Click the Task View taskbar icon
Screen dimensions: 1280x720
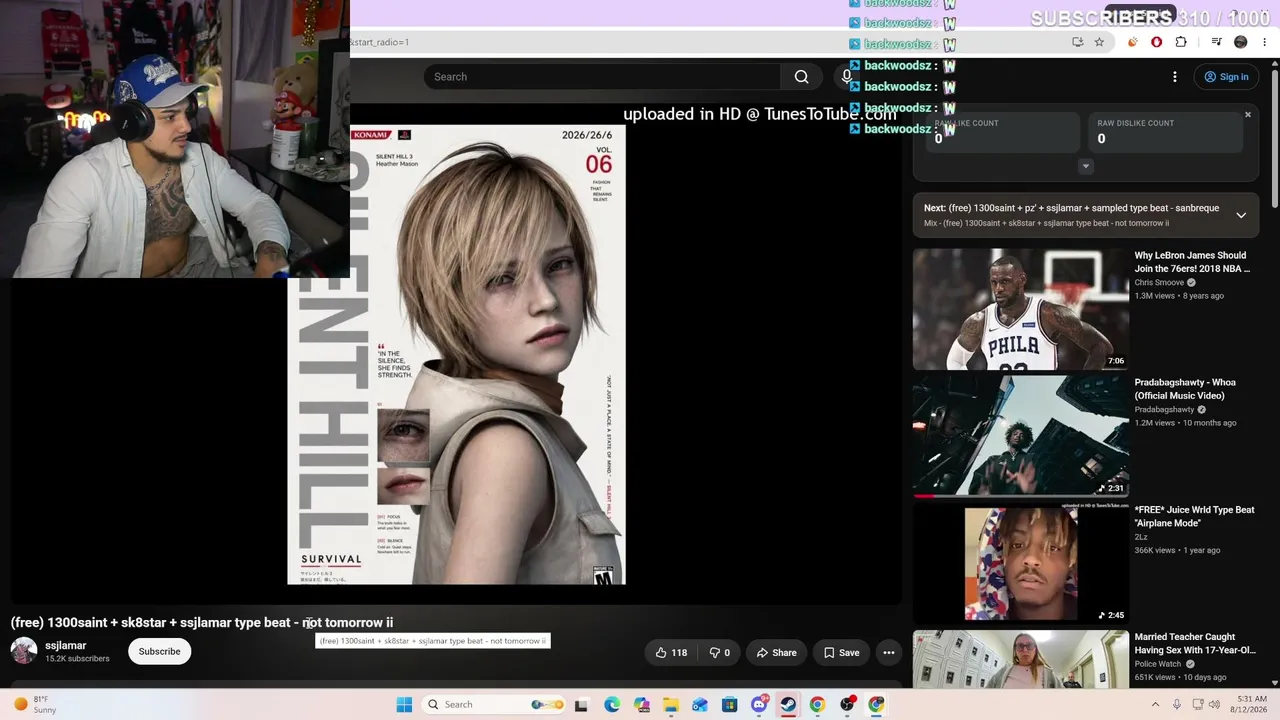pyautogui.click(x=581, y=704)
